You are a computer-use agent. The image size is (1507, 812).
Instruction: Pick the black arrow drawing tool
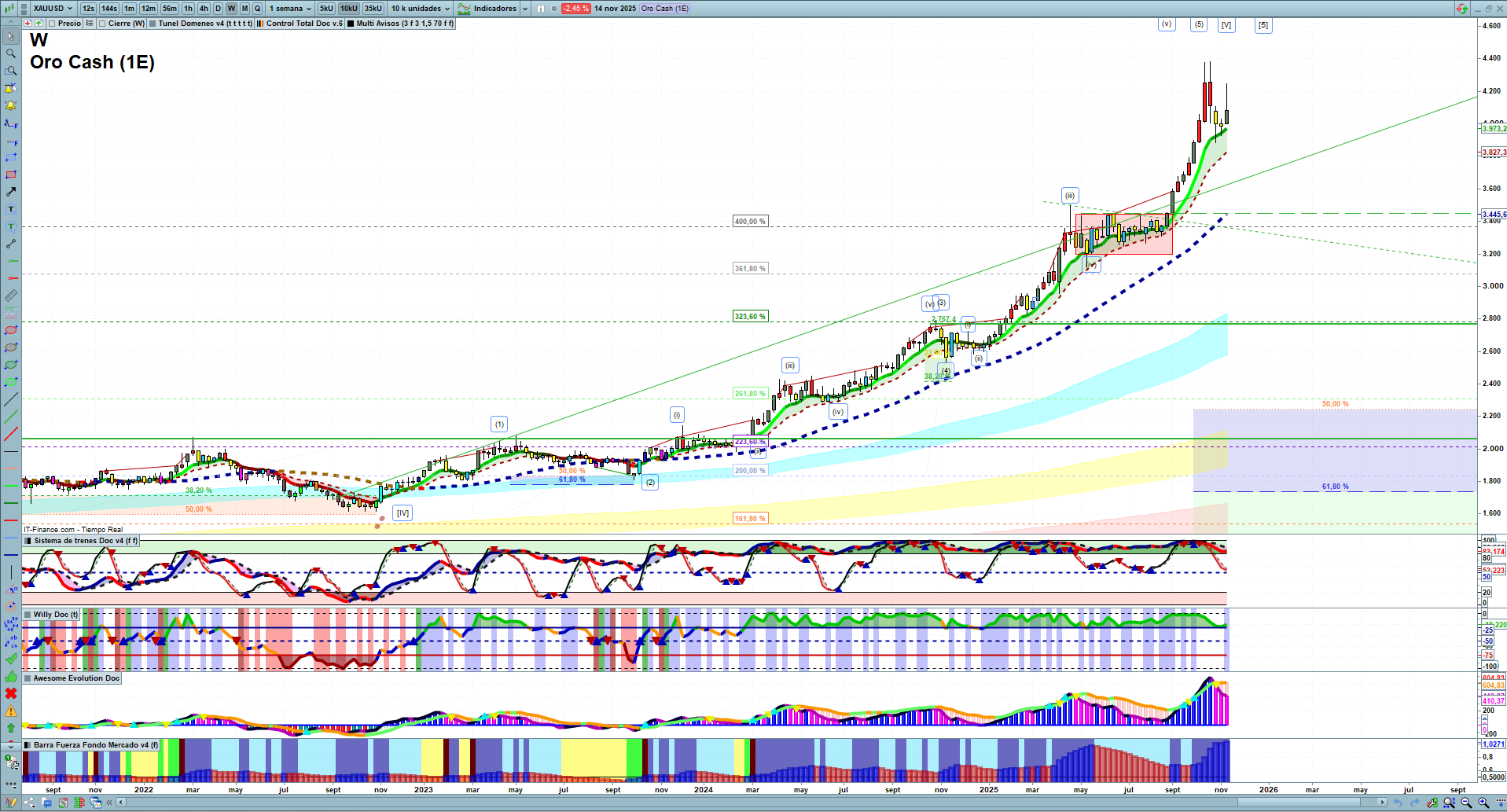[11, 192]
